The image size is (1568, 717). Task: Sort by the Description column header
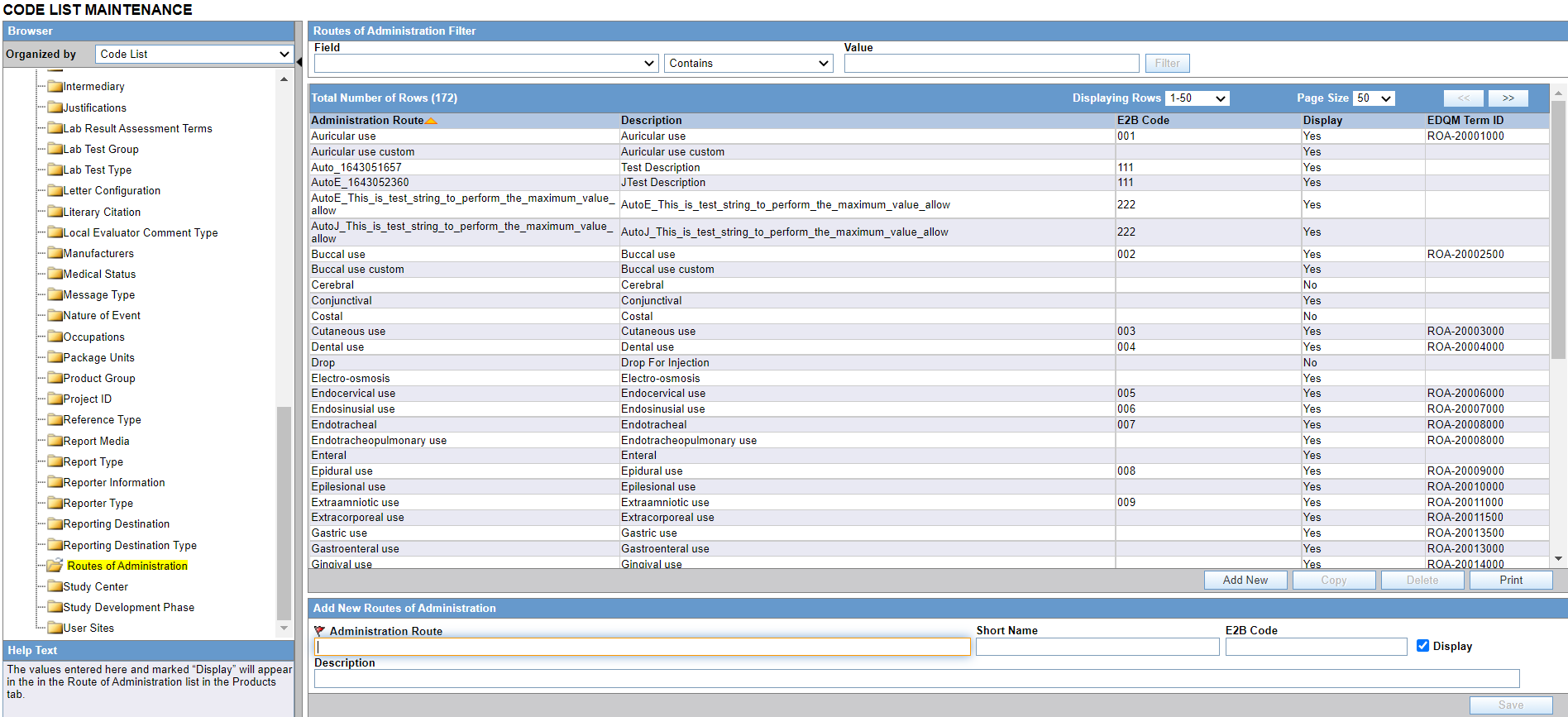click(x=651, y=121)
